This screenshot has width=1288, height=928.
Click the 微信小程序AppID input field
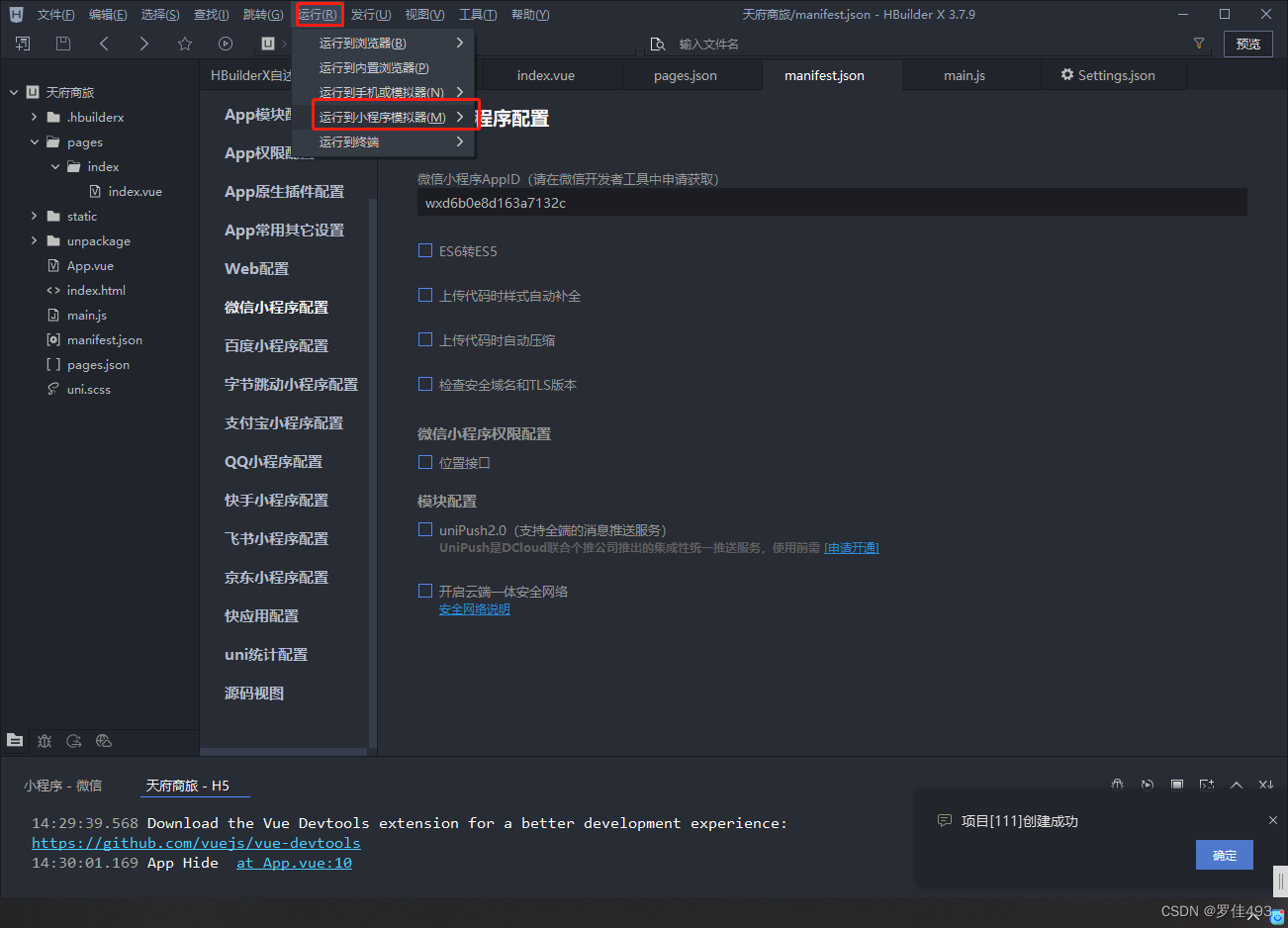832,203
